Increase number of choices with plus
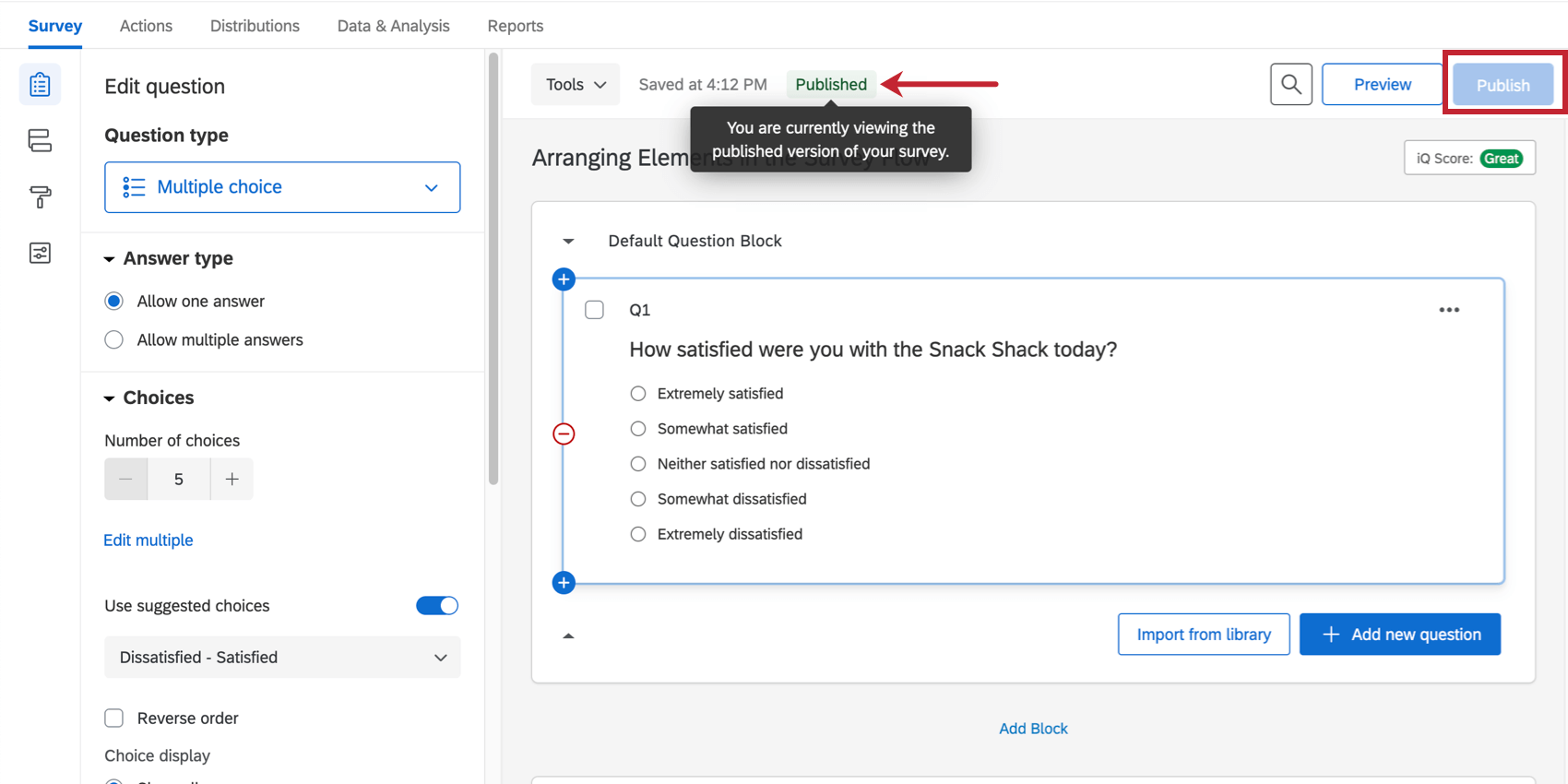 coord(232,480)
